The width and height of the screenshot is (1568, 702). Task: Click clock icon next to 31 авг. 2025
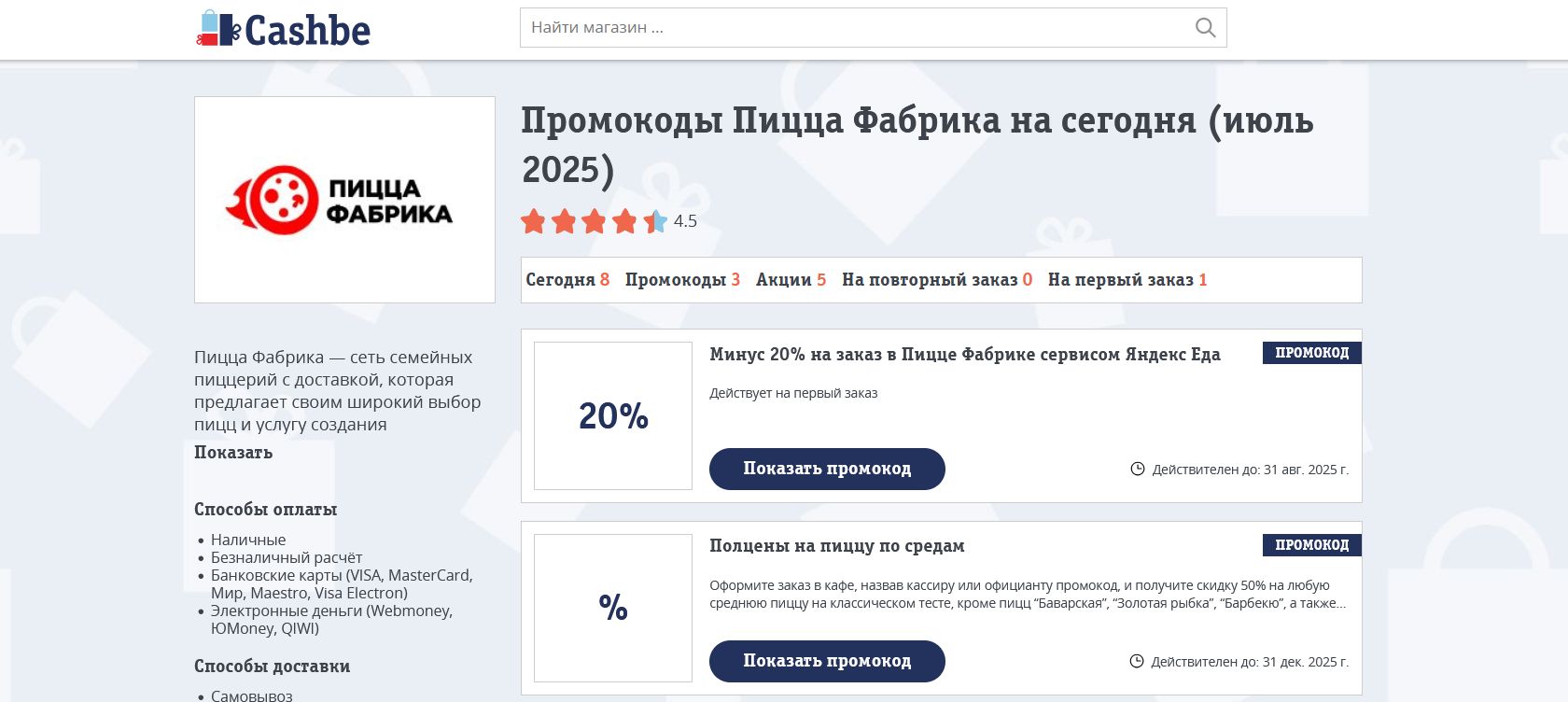[x=1138, y=469]
